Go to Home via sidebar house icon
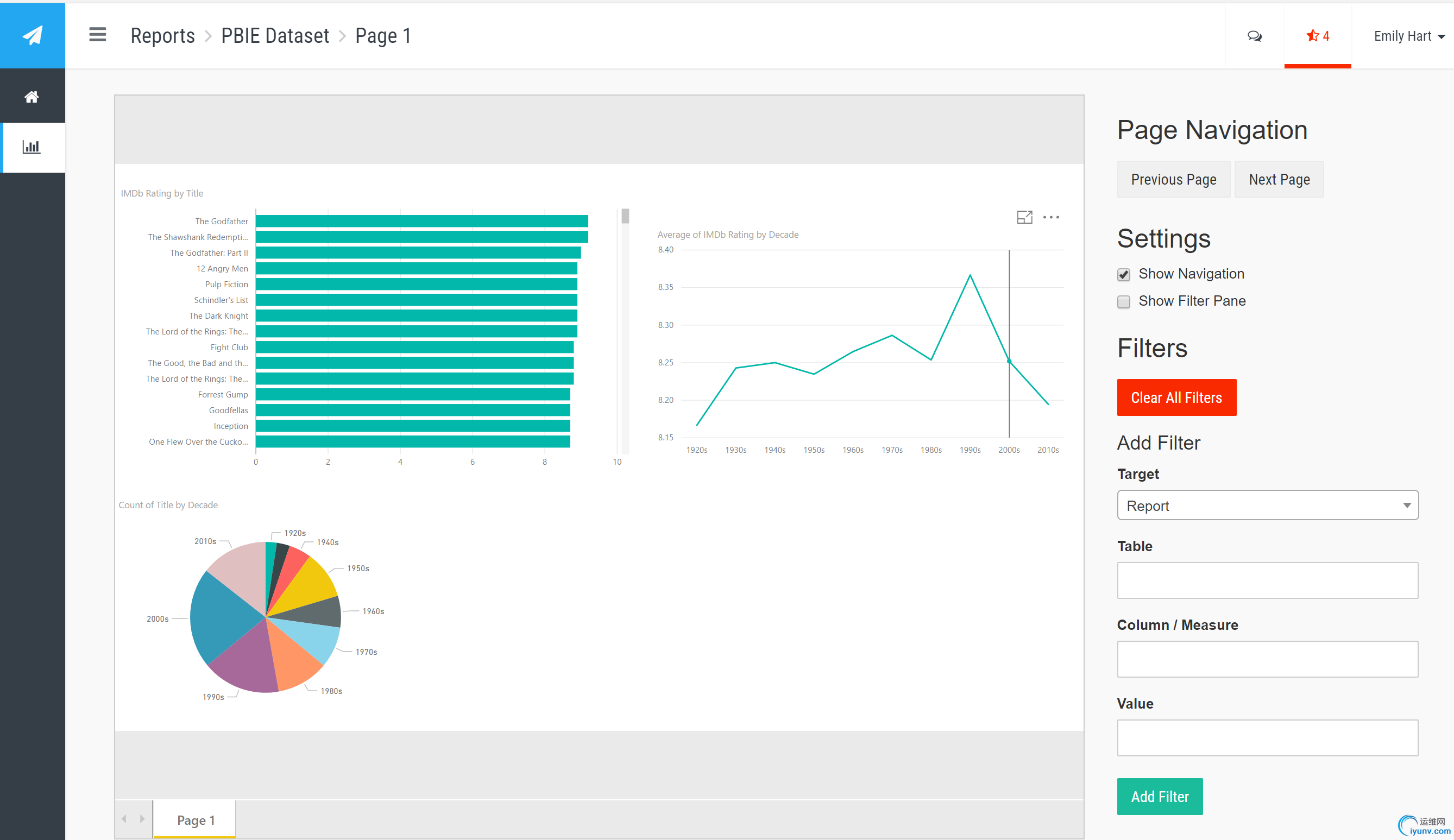 [32, 96]
